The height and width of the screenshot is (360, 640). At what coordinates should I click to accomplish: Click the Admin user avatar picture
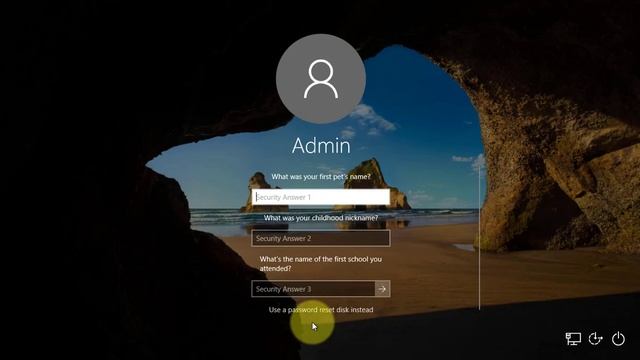point(321,79)
